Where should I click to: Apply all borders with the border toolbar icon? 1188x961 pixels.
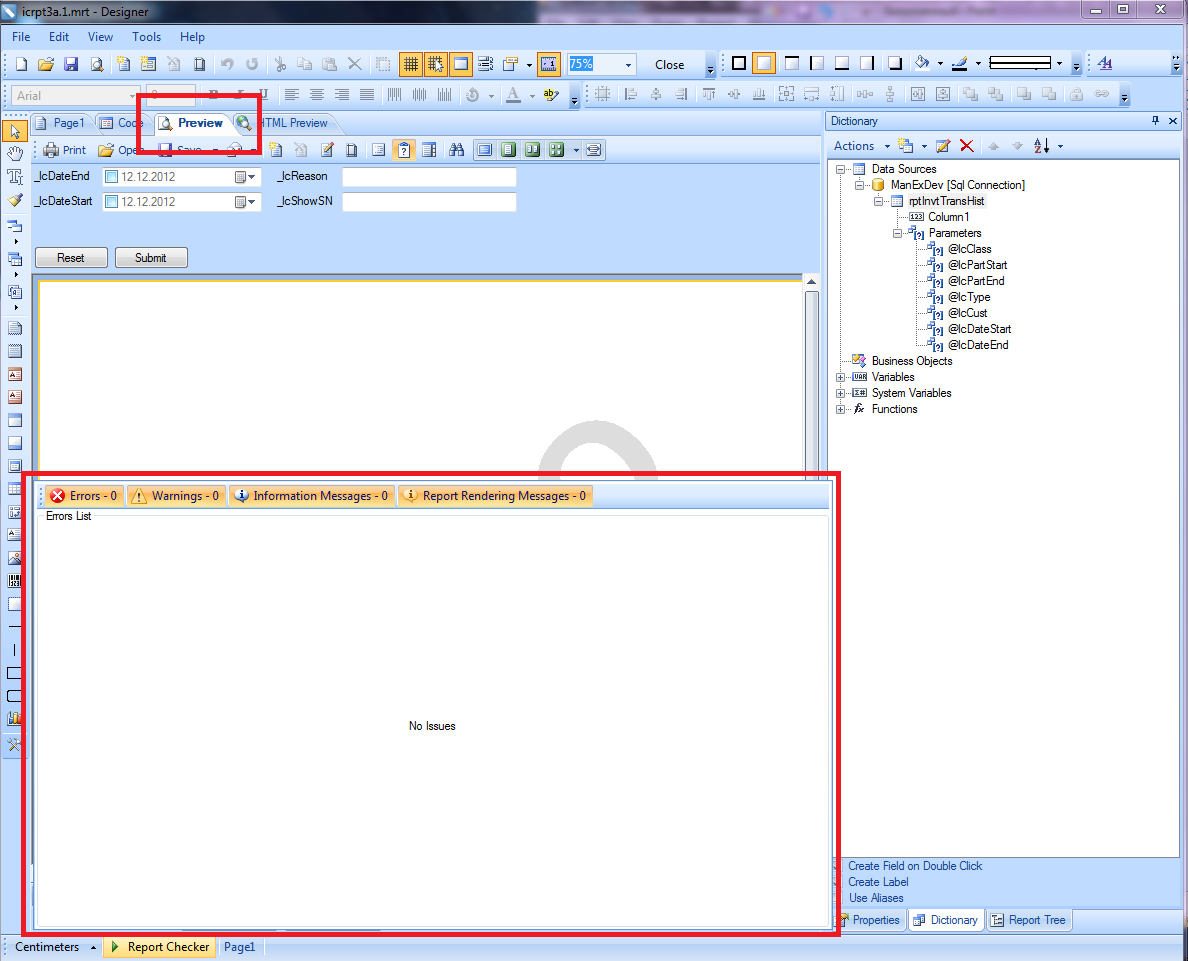[x=739, y=64]
